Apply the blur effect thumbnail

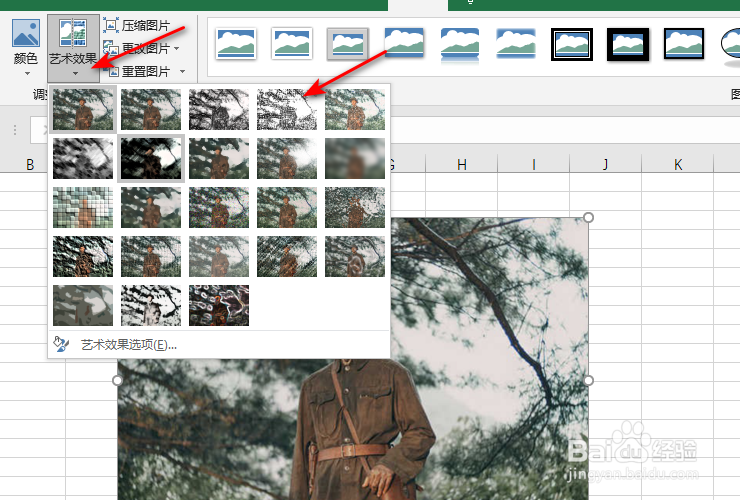point(355,159)
